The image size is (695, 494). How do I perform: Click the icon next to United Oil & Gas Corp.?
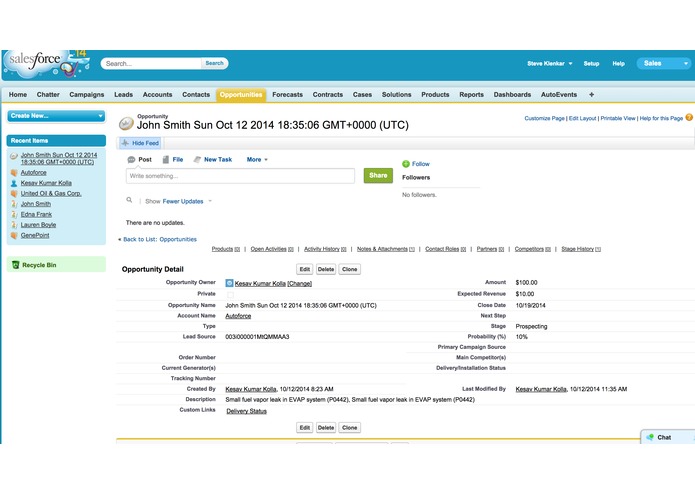click(14, 194)
